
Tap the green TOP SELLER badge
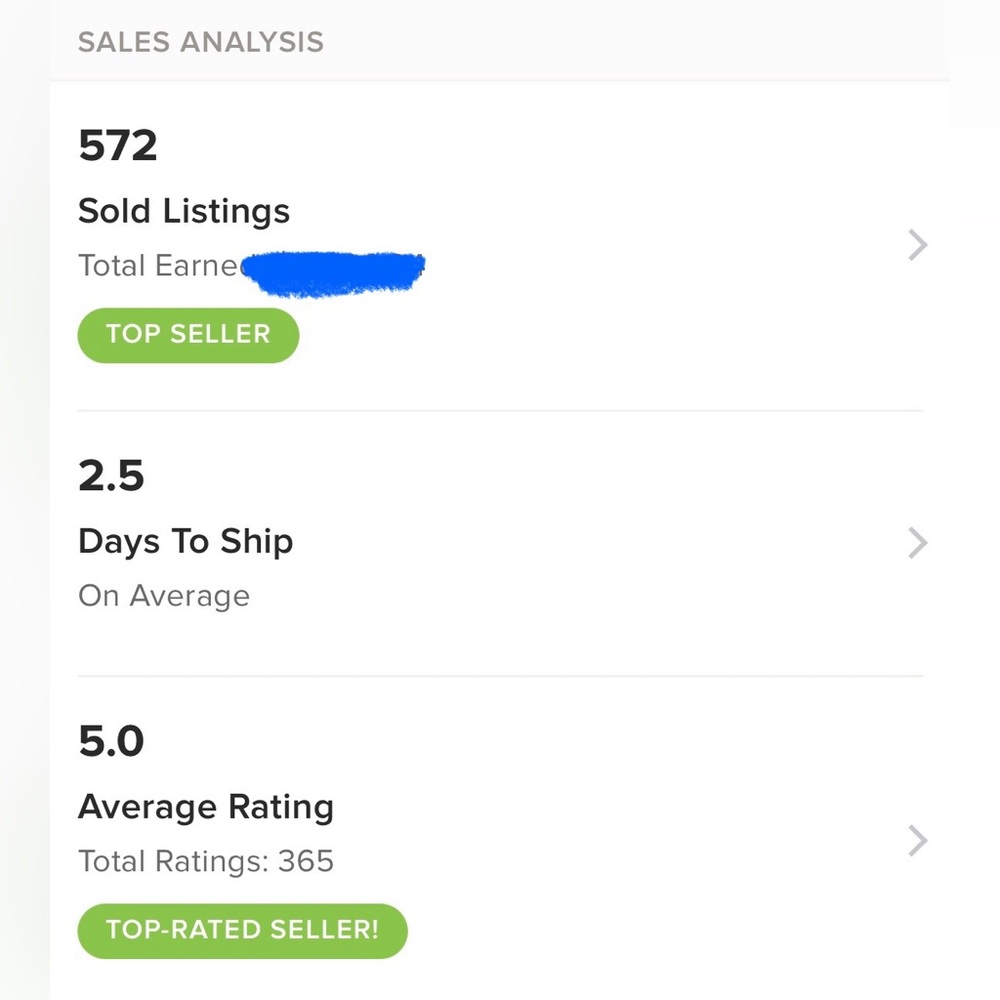pos(188,335)
